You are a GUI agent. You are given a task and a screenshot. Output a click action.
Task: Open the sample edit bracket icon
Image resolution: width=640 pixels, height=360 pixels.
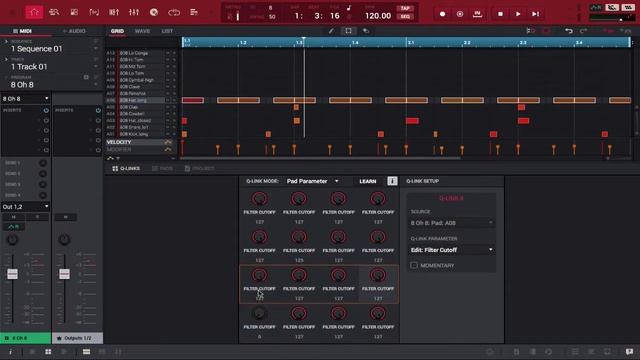(x=94, y=12)
